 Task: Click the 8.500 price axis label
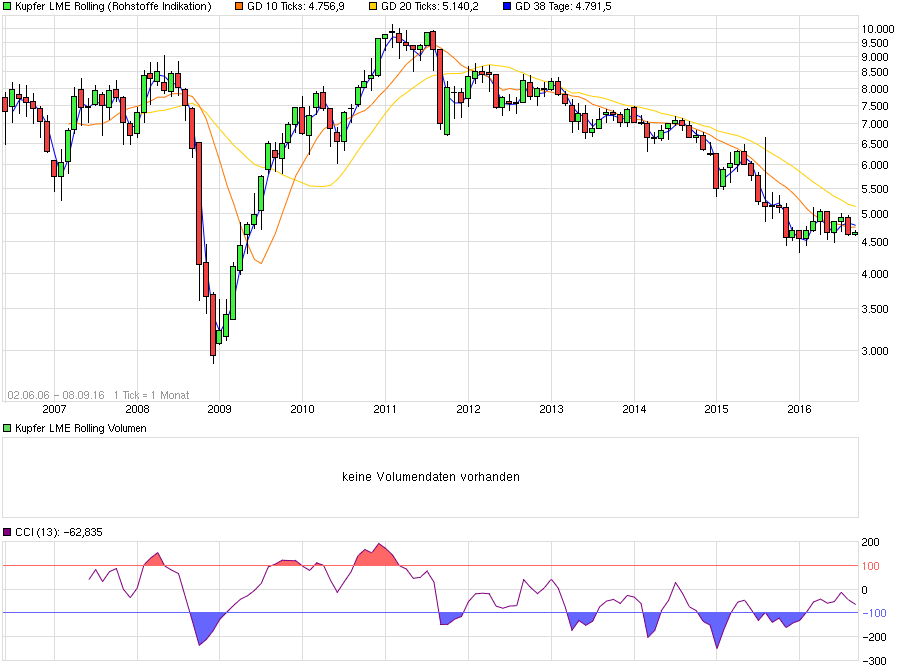pyautogui.click(x=875, y=72)
